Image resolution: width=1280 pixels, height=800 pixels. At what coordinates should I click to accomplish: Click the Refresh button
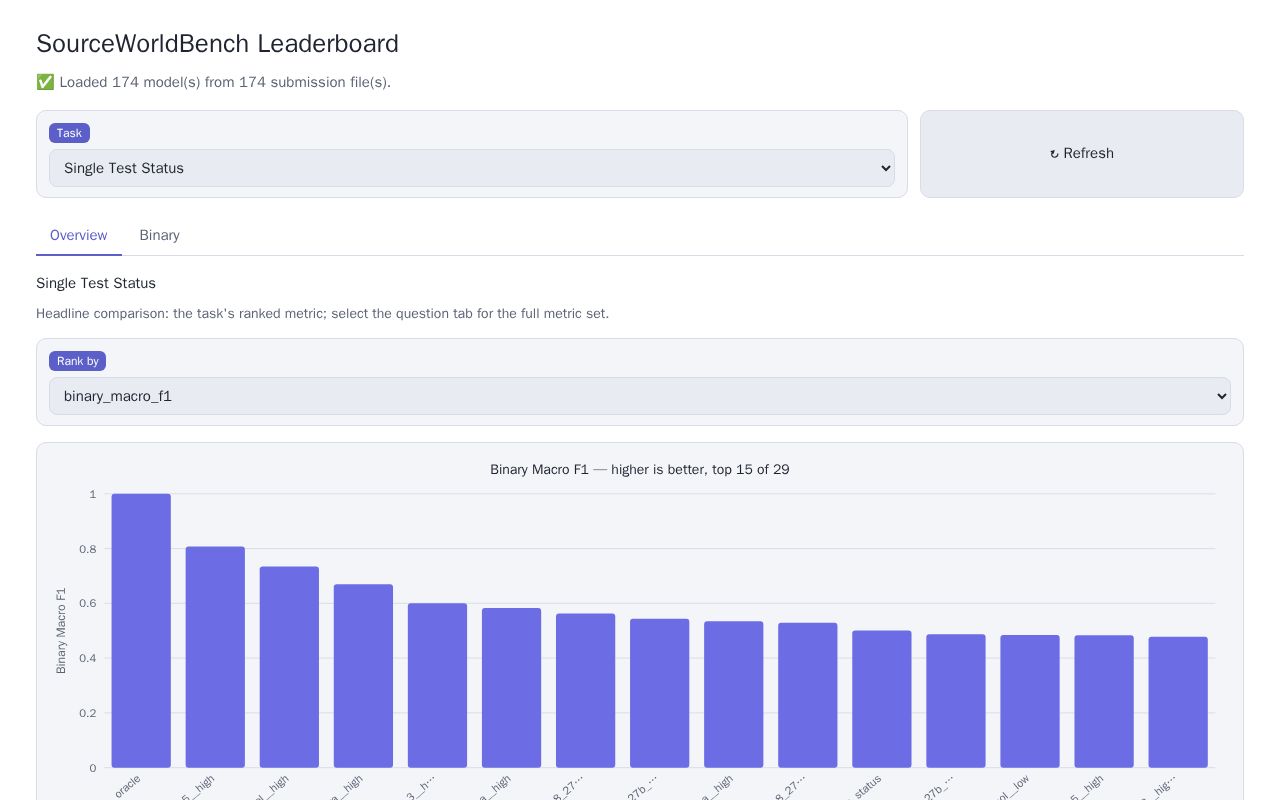point(1082,154)
